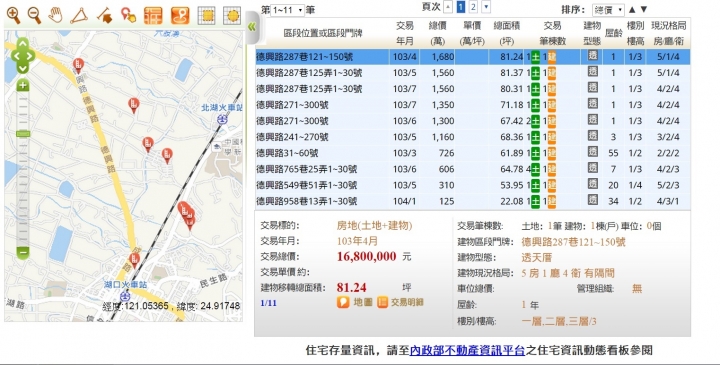
Task: Click 16,800,000 total price in details
Action: [x=366, y=256]
